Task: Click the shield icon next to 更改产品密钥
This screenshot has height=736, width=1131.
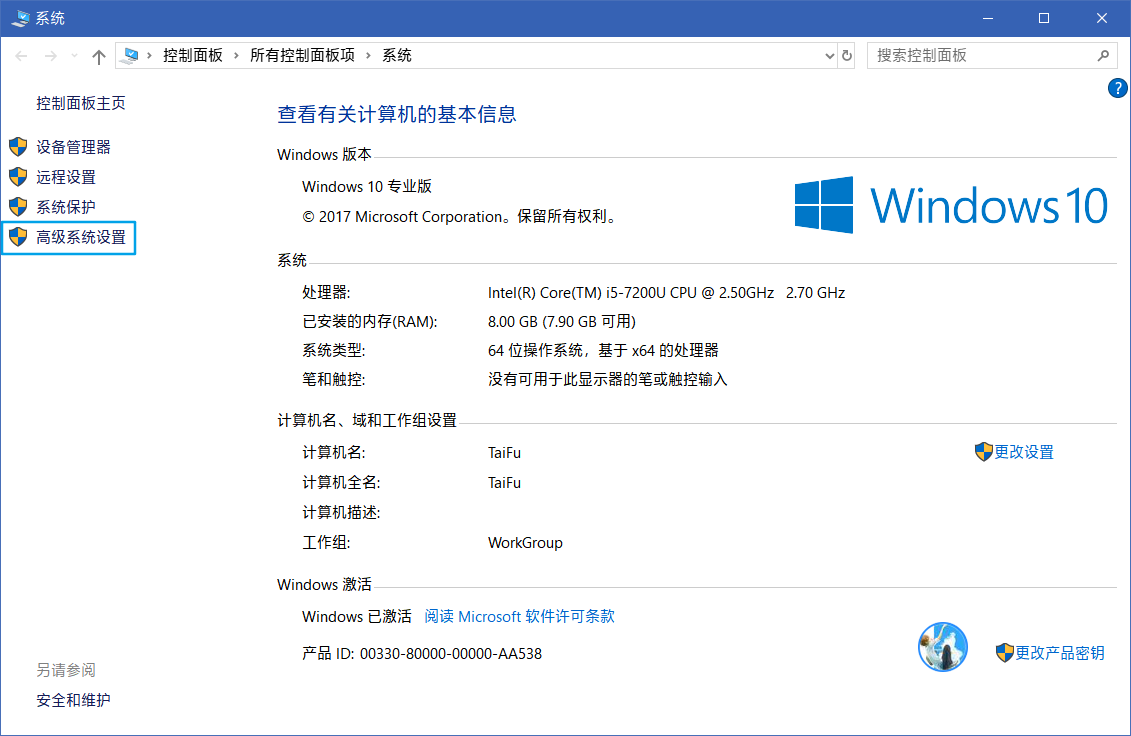Action: (1005, 653)
